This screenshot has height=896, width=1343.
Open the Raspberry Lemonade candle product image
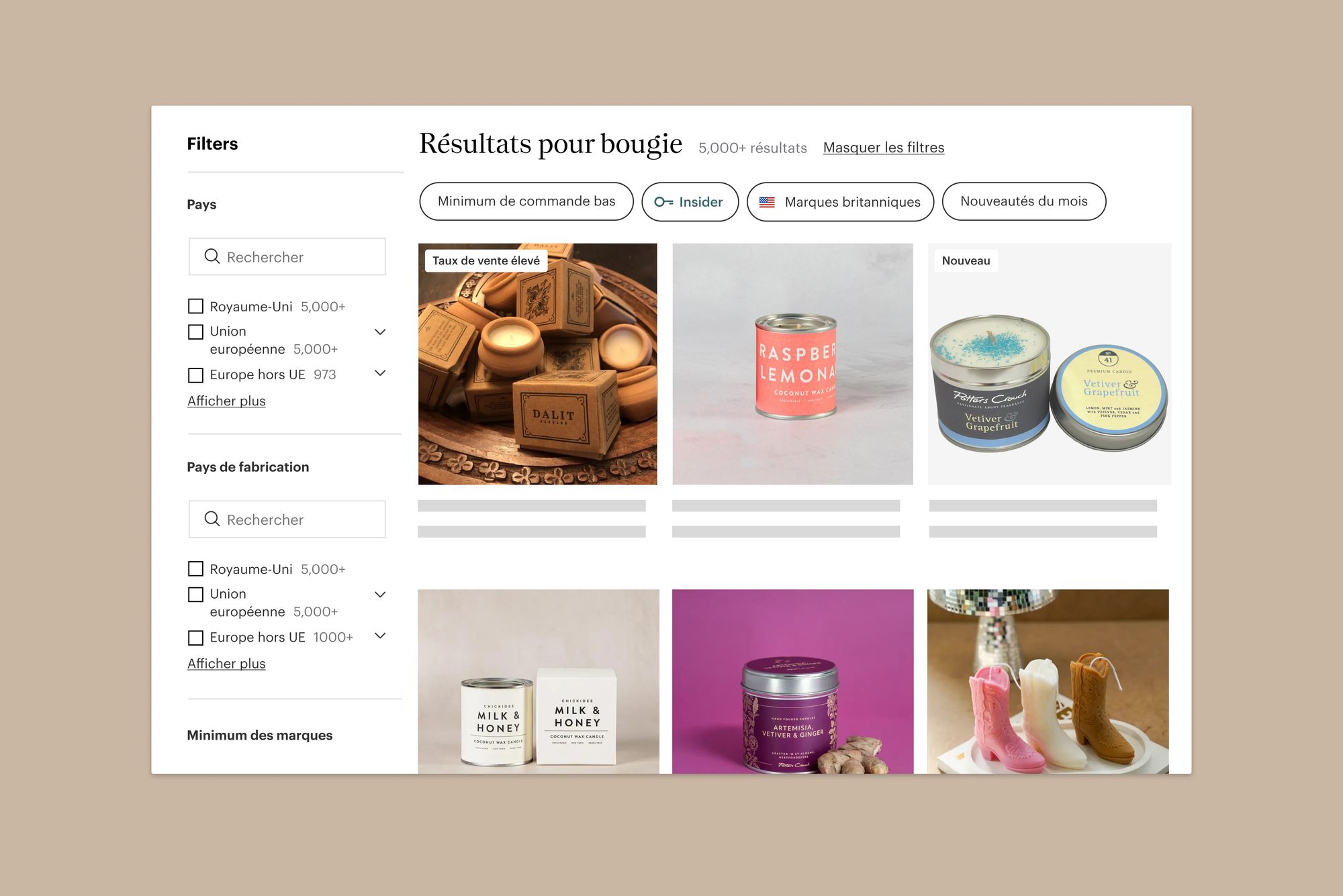(x=792, y=364)
